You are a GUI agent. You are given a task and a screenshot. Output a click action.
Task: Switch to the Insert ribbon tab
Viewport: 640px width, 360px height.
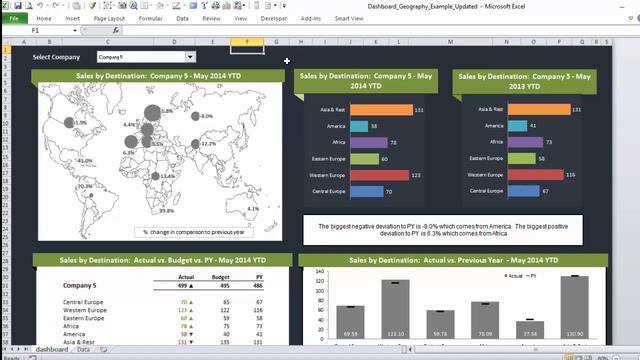click(73, 18)
